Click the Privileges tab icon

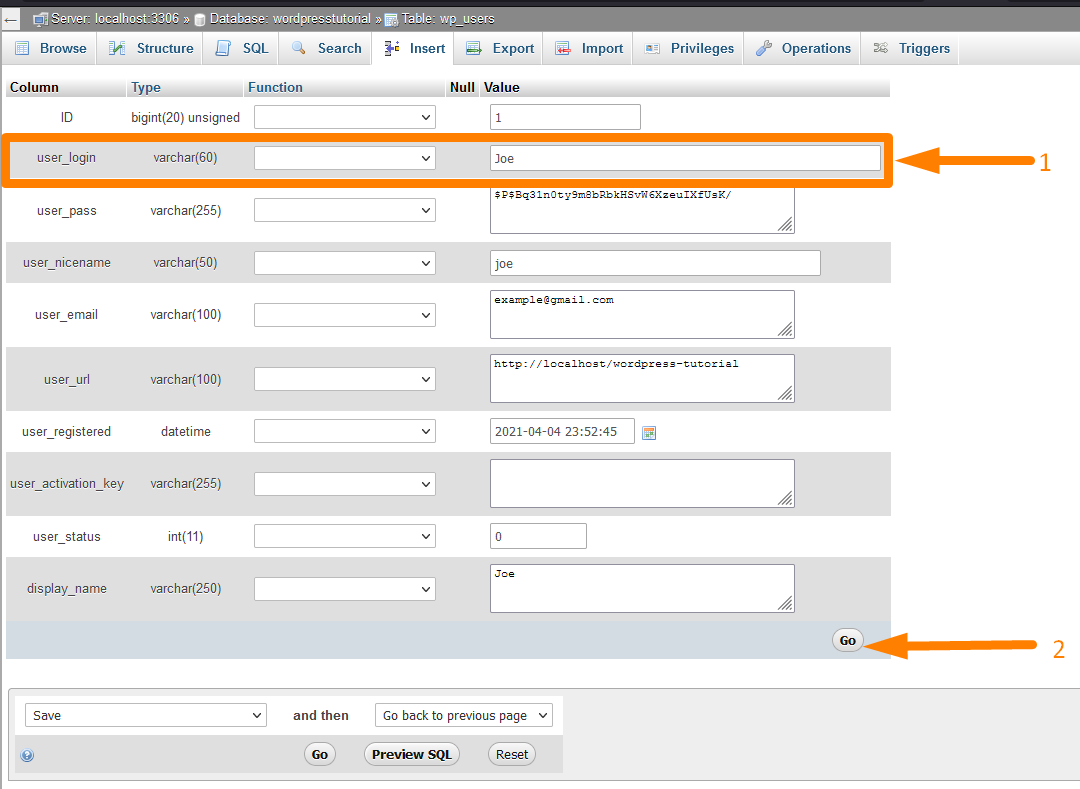[x=652, y=48]
